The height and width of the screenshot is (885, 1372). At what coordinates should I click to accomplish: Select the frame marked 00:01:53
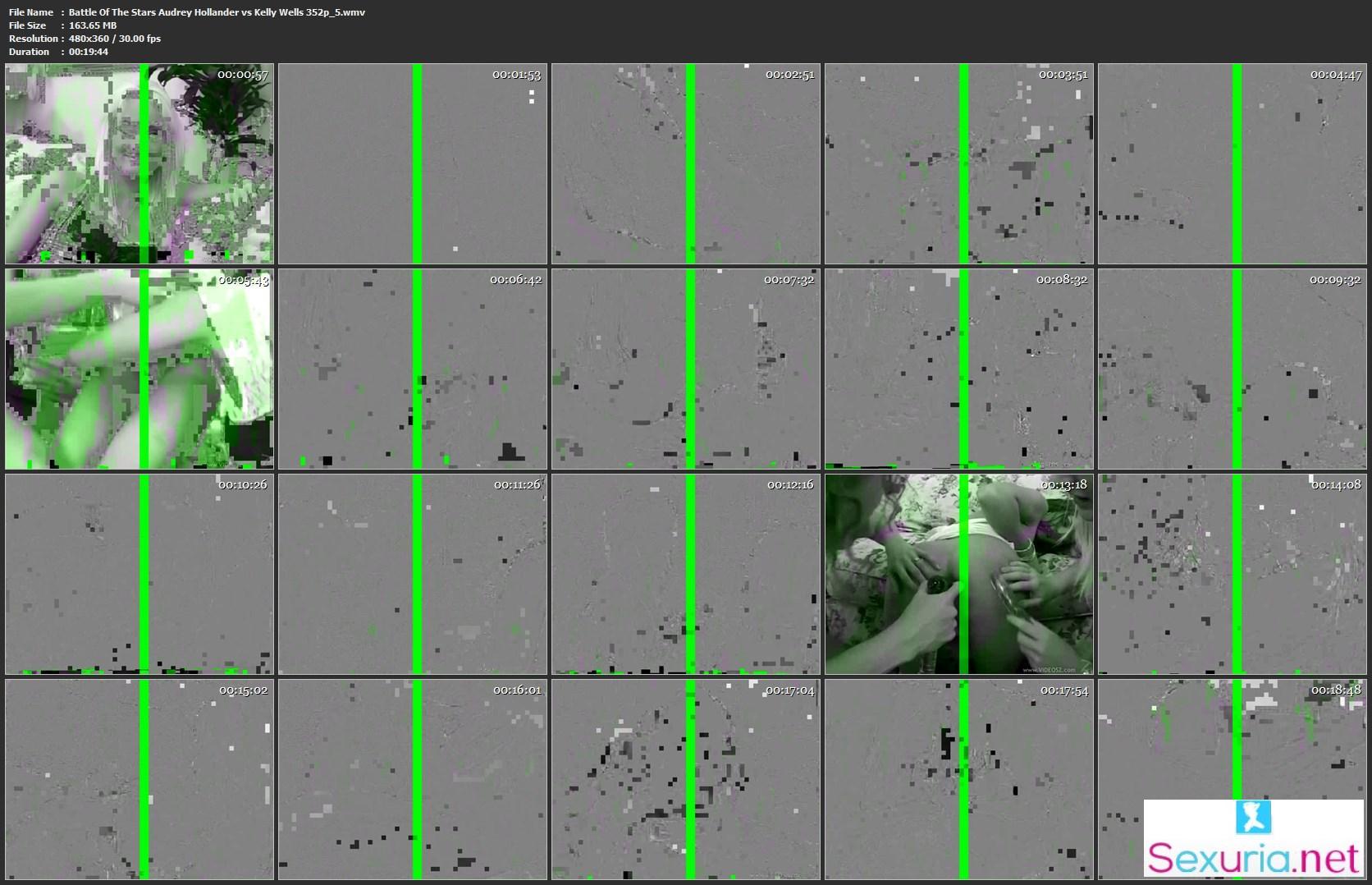(x=413, y=163)
